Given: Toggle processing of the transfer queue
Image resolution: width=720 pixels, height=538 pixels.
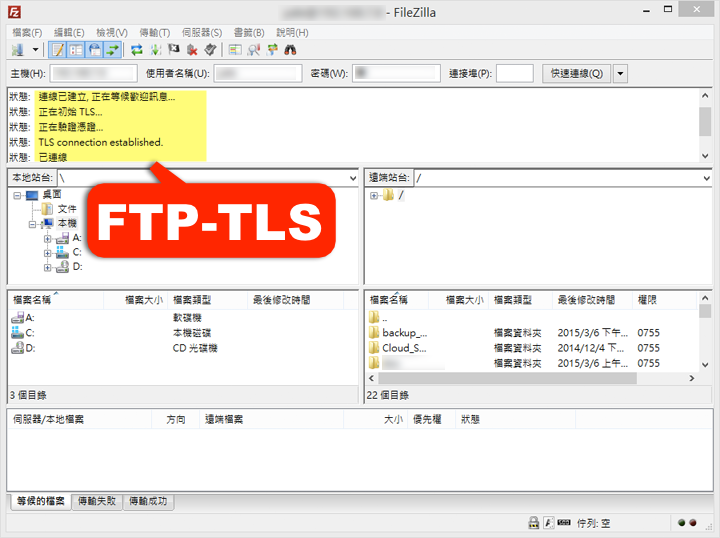Looking at the screenshot, I should coord(156,50).
